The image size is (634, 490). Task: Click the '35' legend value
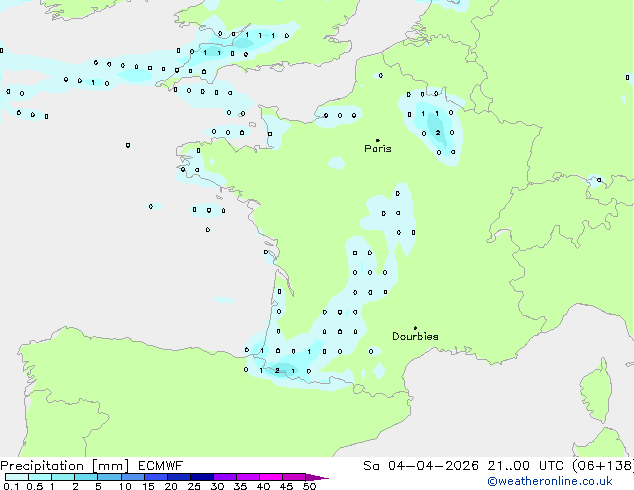(x=240, y=486)
